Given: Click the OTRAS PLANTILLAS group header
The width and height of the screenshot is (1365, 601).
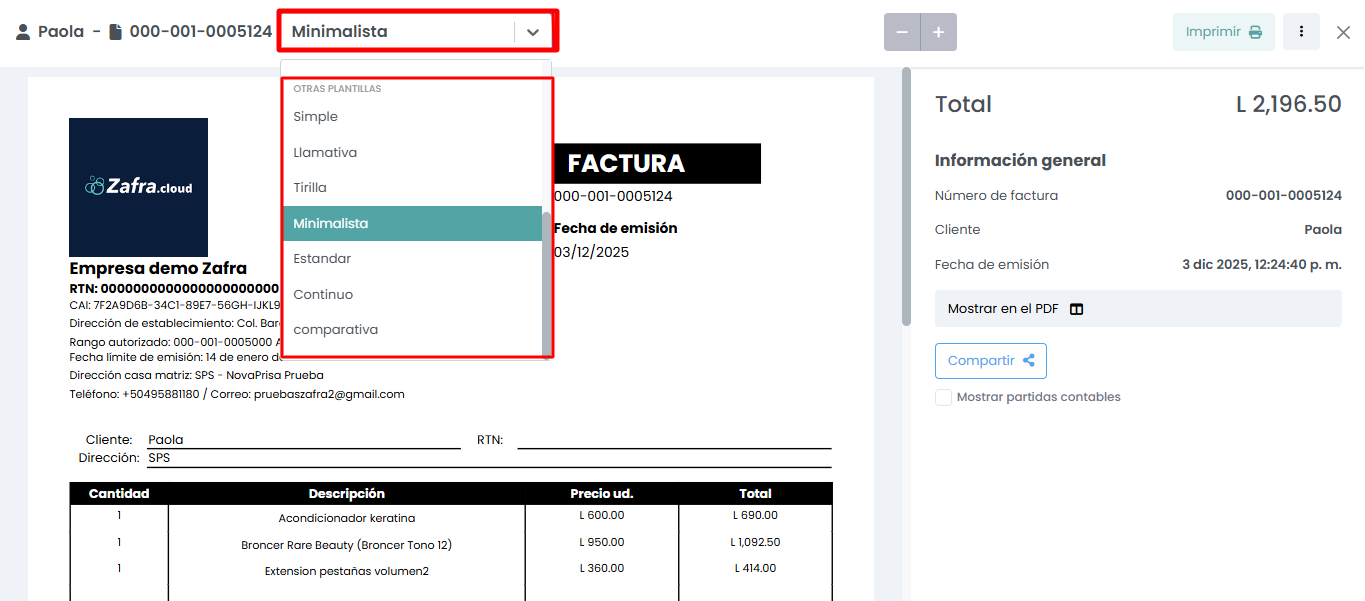Looking at the screenshot, I should pos(337,89).
